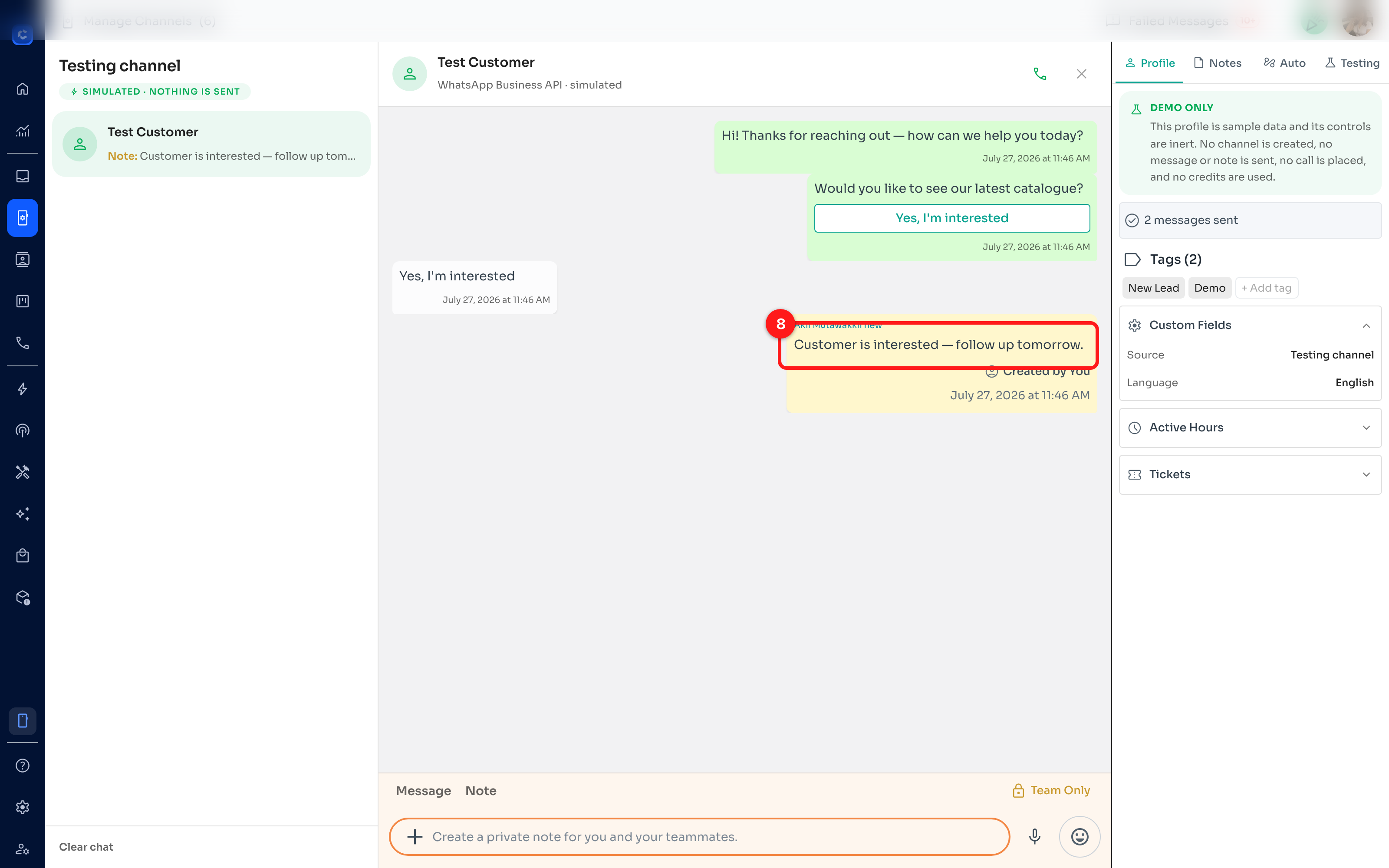
Task: Click the mobile device icon near sidebar bottom
Action: pyautogui.click(x=23, y=721)
